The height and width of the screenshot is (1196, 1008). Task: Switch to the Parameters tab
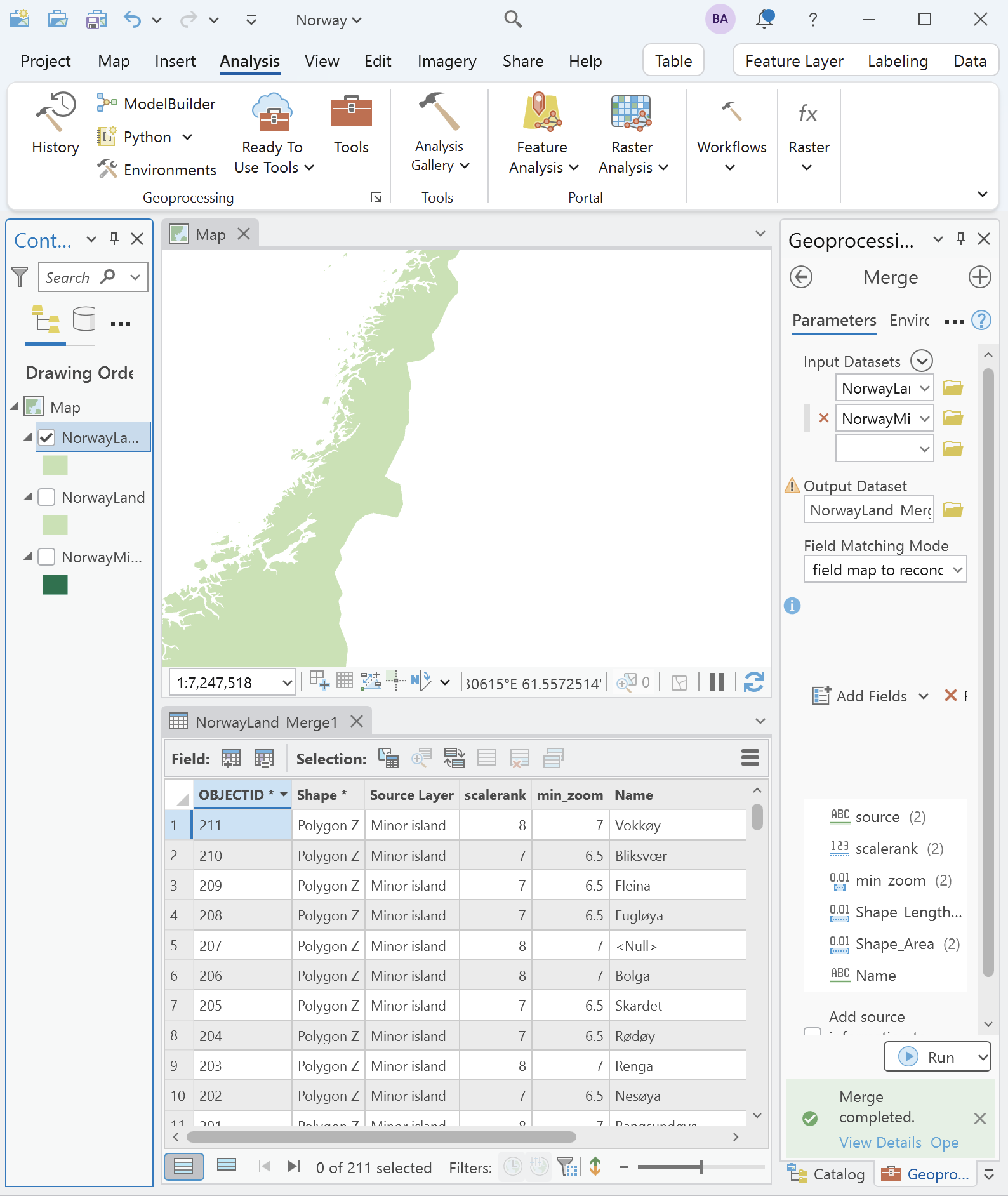(834, 321)
